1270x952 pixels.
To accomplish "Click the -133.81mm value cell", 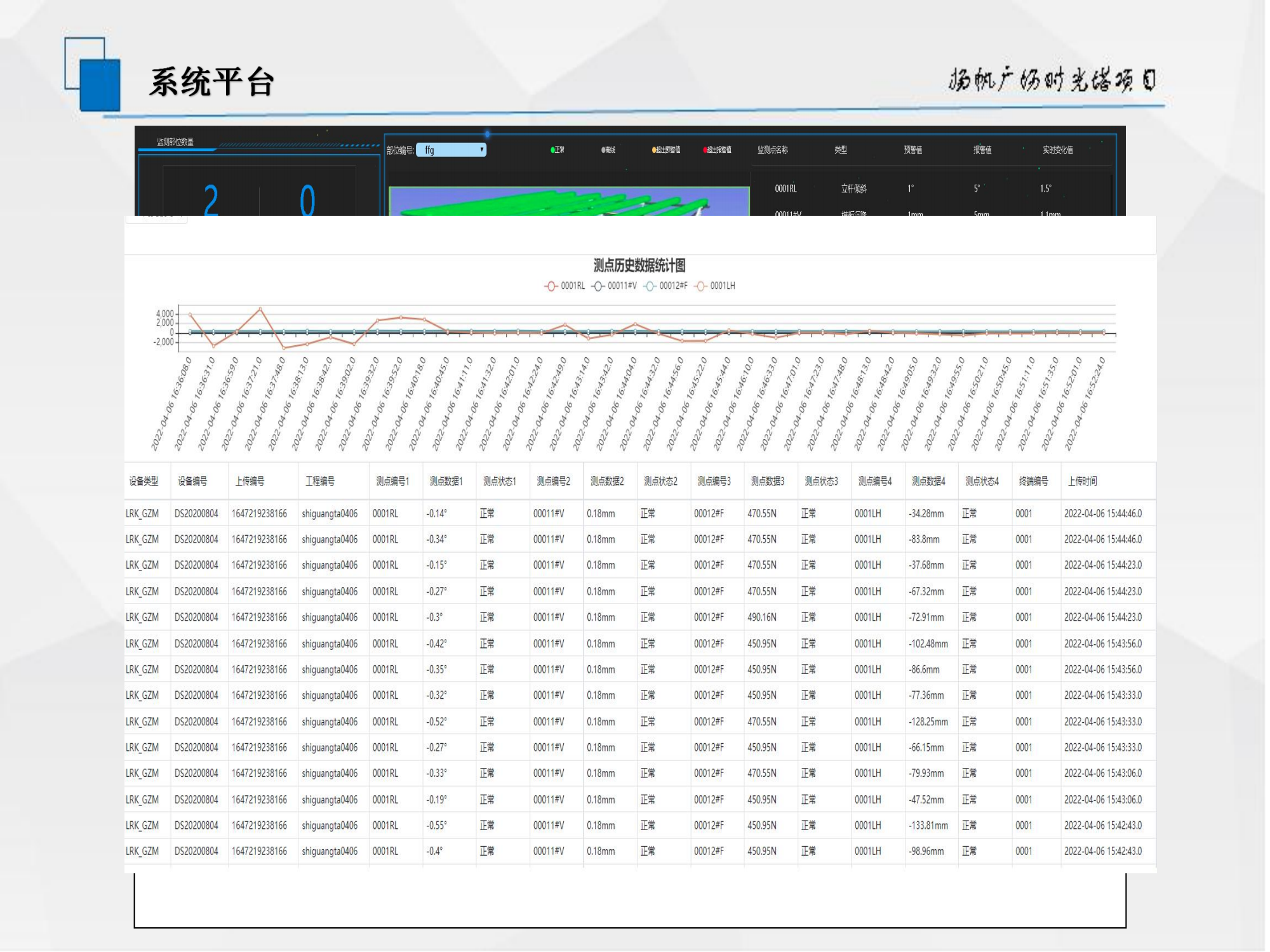I will click(928, 825).
